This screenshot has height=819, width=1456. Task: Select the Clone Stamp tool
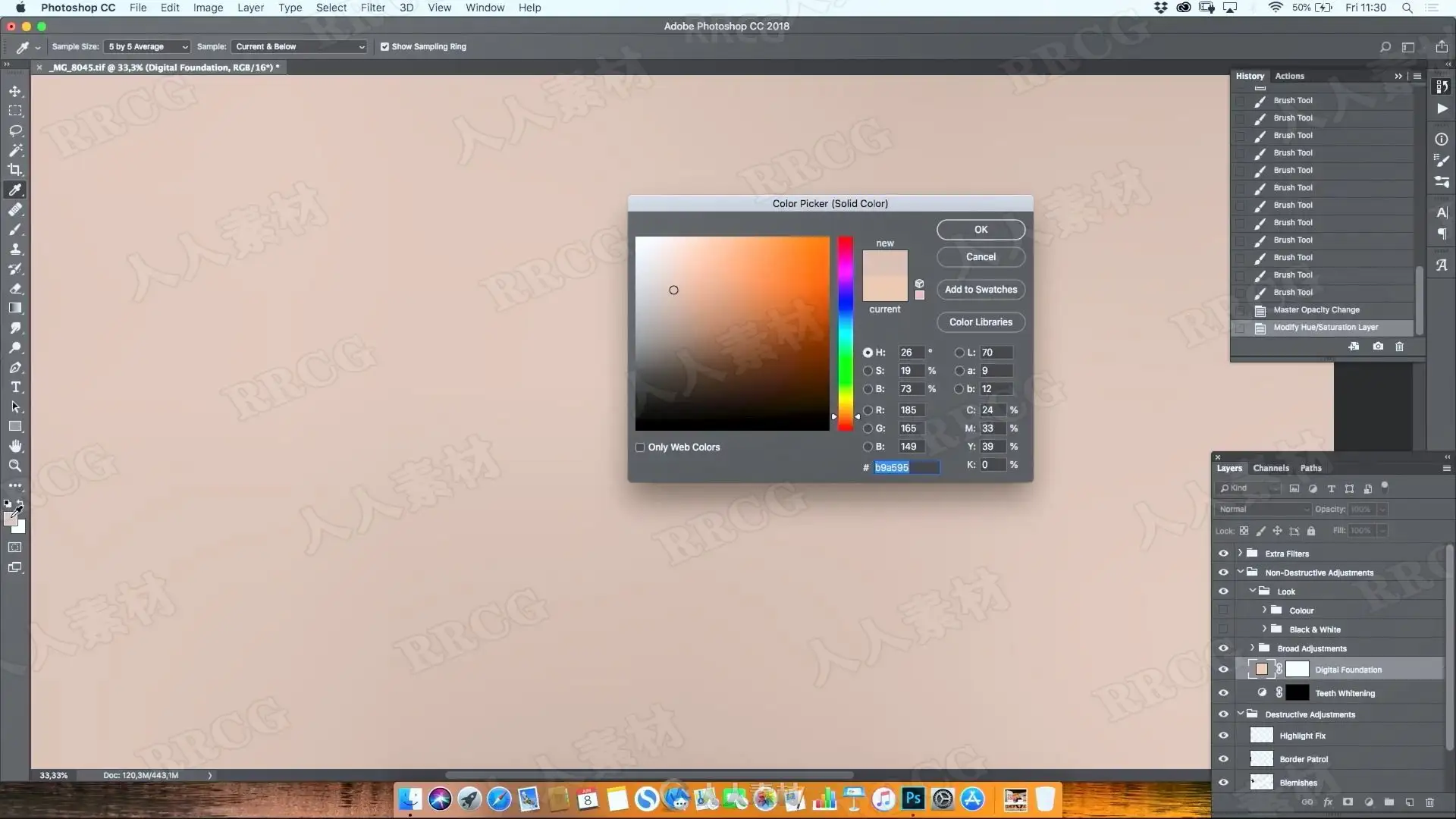[x=15, y=249]
